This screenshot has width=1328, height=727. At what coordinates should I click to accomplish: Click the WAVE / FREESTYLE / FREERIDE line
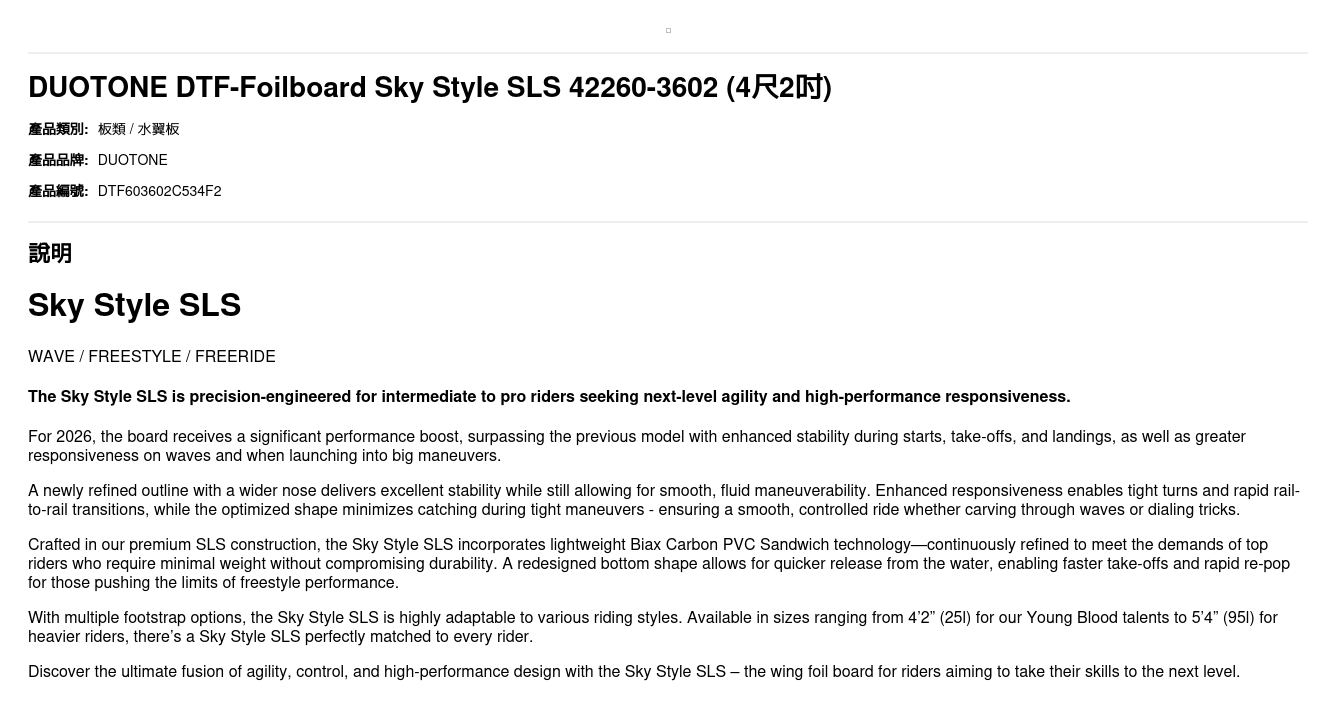click(x=152, y=357)
